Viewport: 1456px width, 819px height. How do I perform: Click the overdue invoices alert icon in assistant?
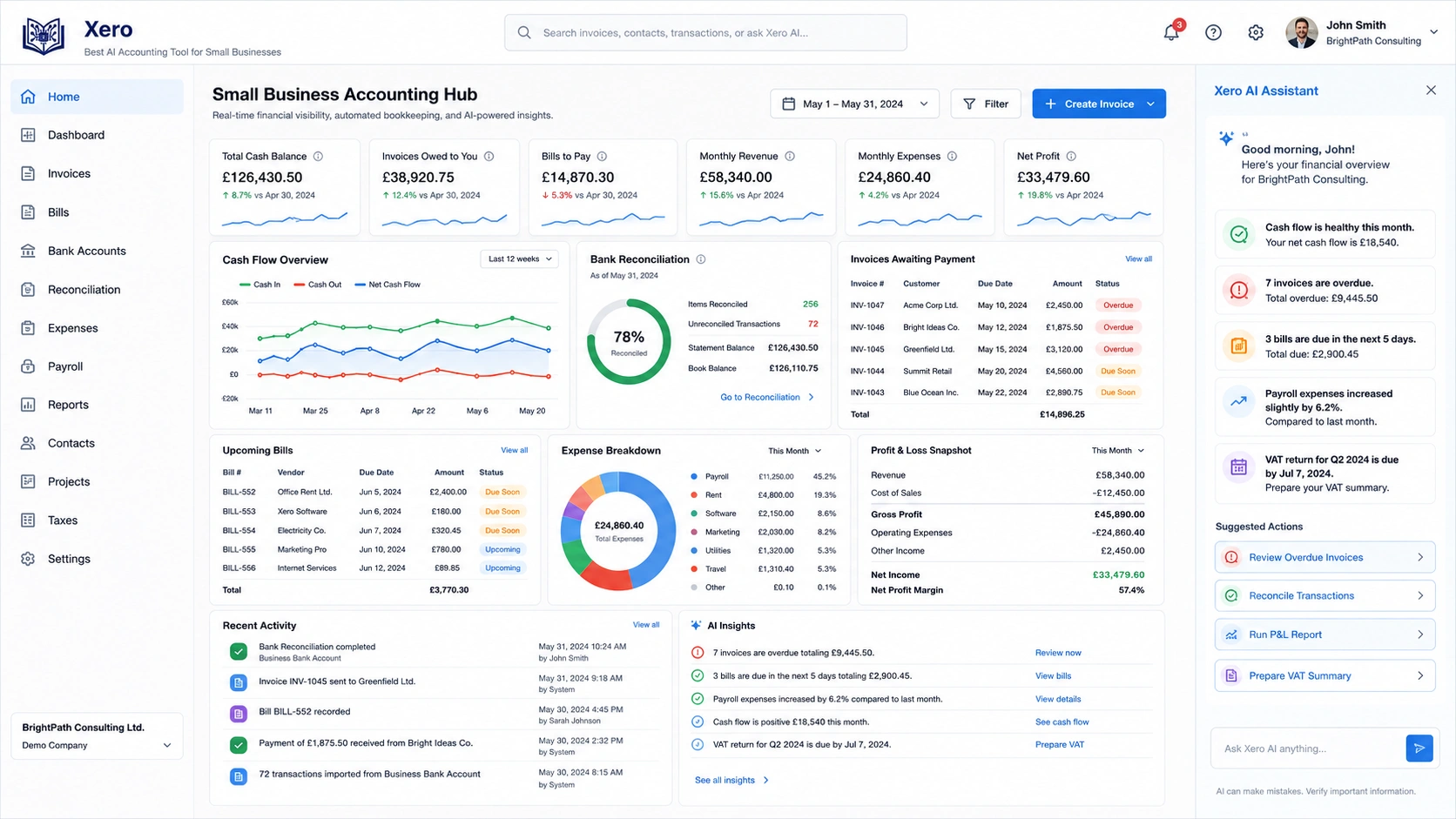[1238, 290]
